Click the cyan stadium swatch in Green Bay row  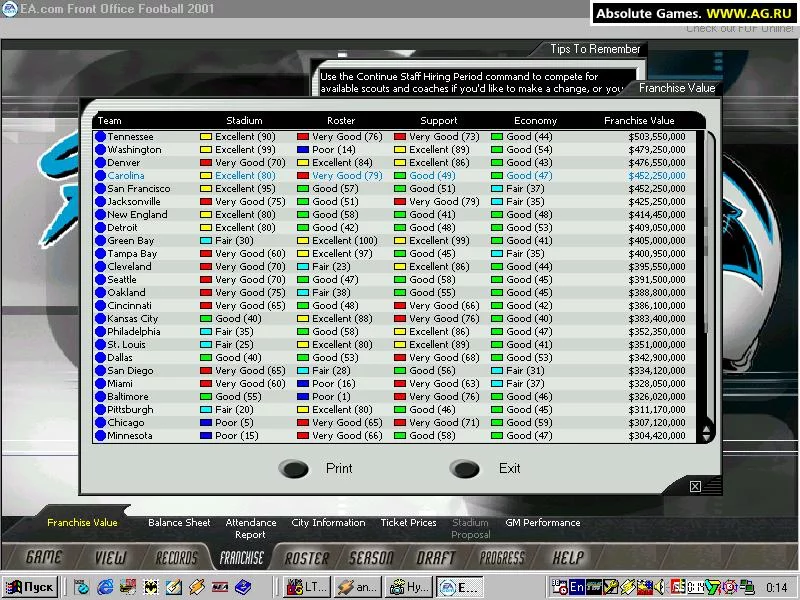tap(206, 241)
